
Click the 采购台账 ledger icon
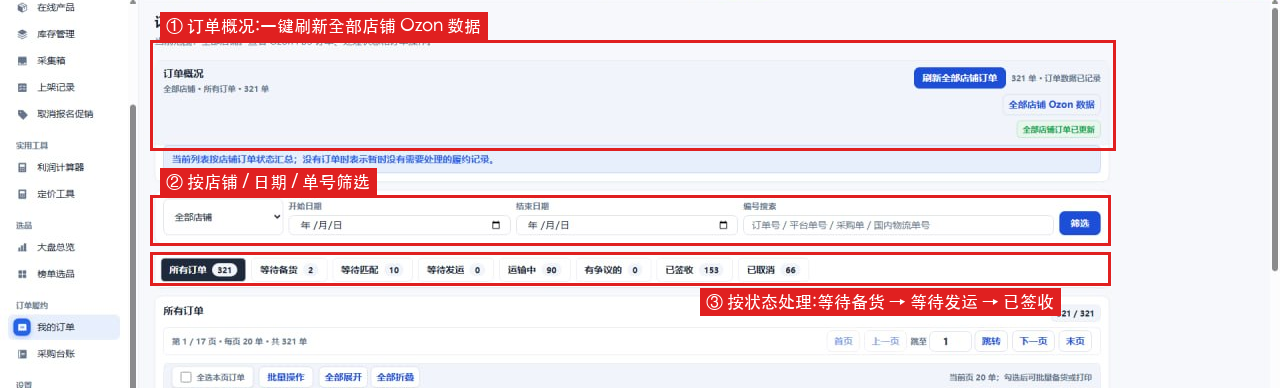22,354
